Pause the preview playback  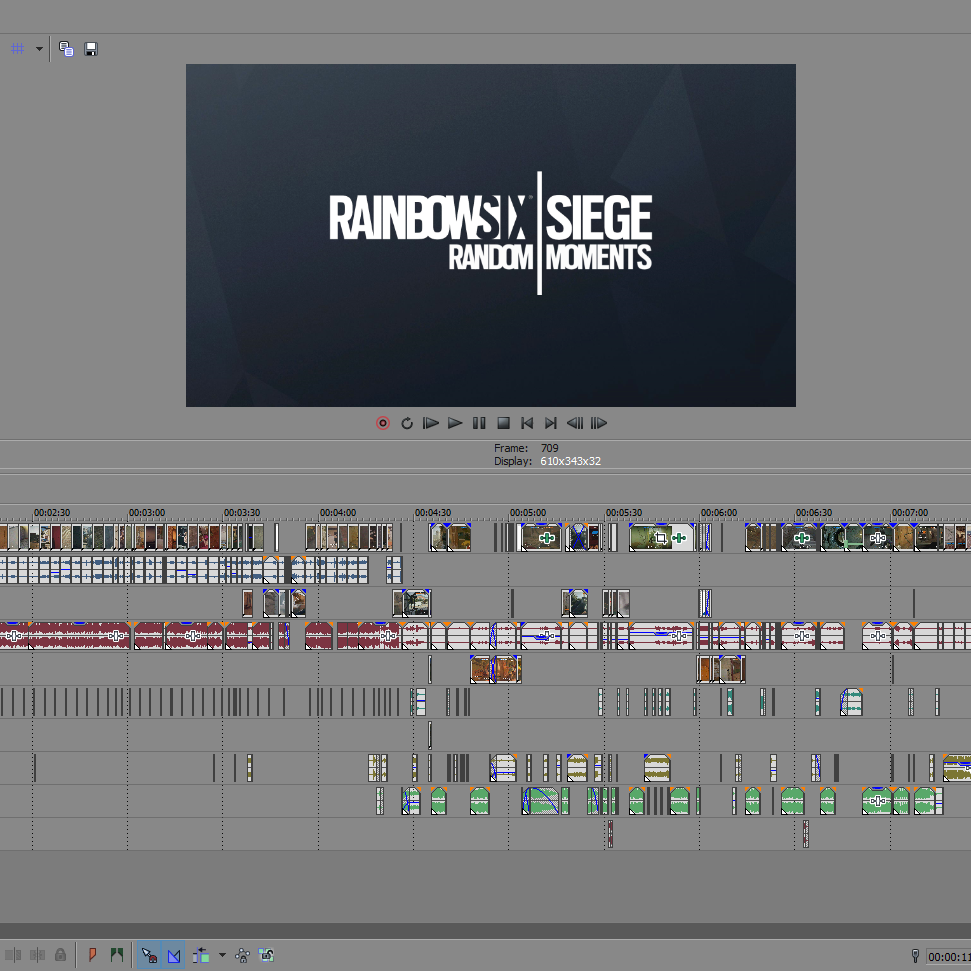click(x=479, y=423)
